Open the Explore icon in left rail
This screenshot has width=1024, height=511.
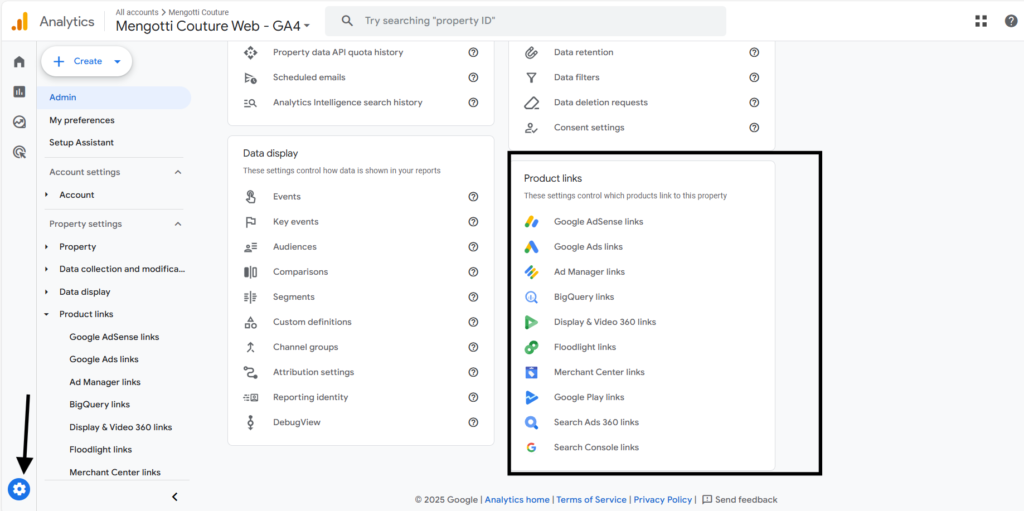click(x=19, y=122)
